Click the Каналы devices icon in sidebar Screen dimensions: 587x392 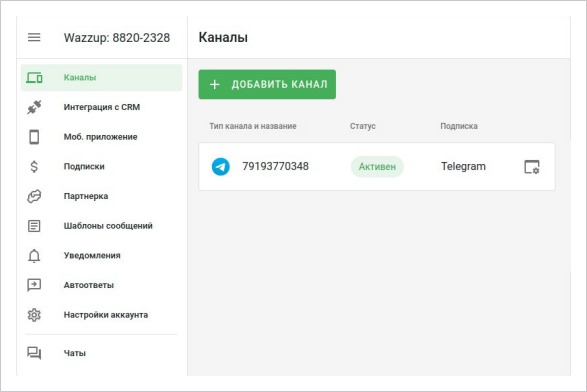[x=34, y=78]
